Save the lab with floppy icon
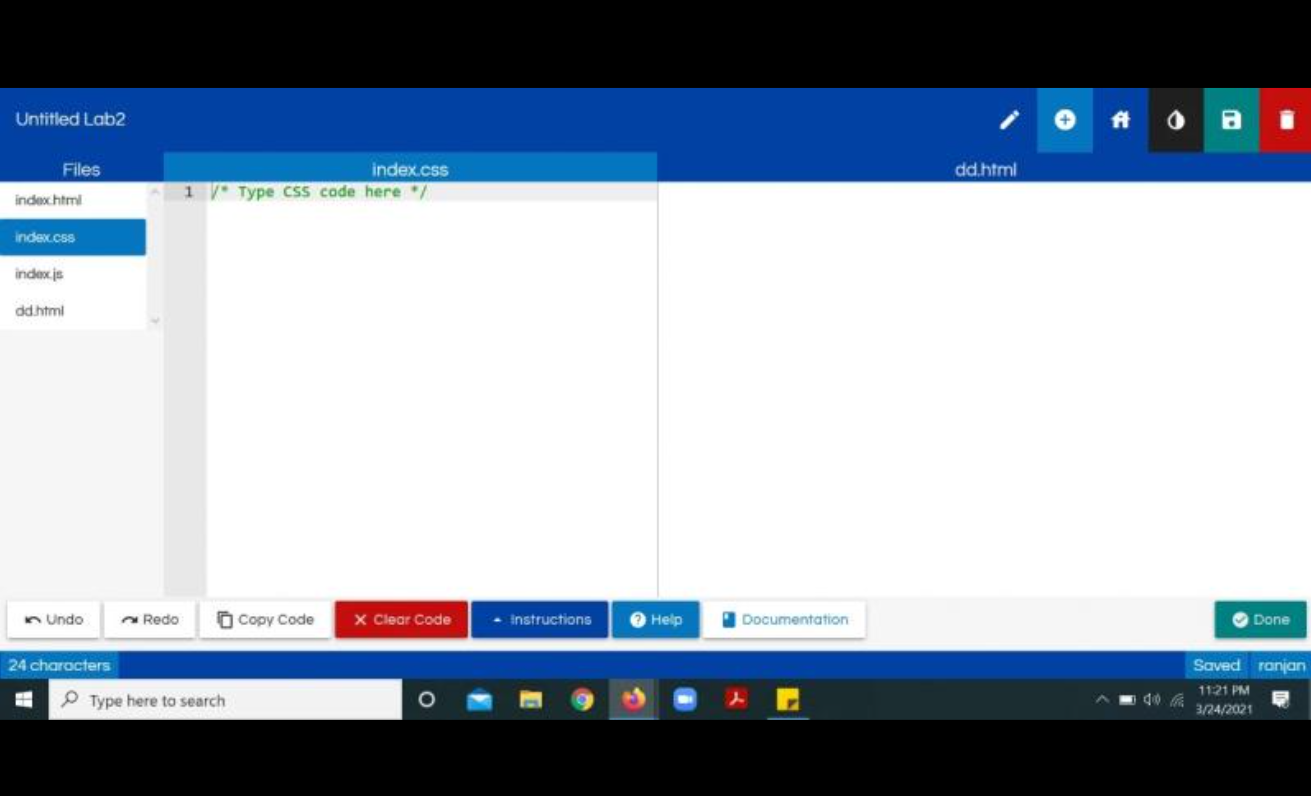This screenshot has height=796, width=1311. click(x=1231, y=120)
